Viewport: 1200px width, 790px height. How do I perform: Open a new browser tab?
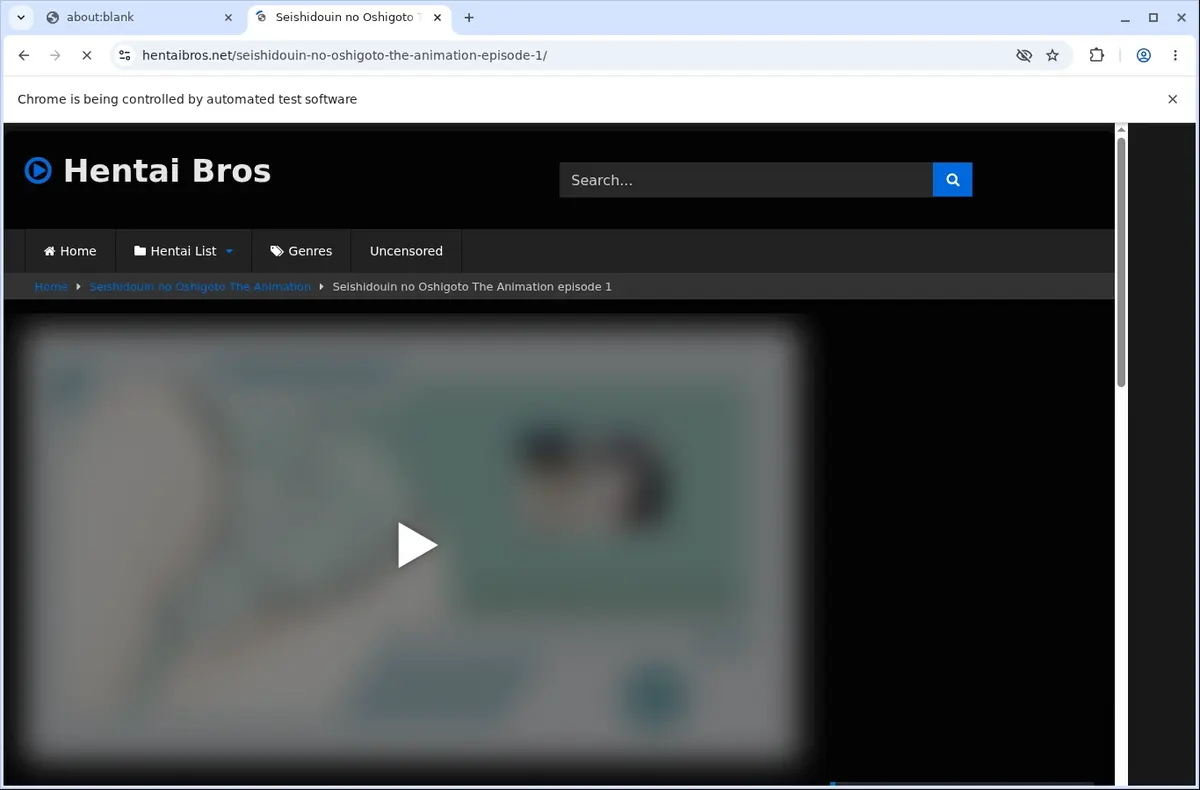(469, 17)
